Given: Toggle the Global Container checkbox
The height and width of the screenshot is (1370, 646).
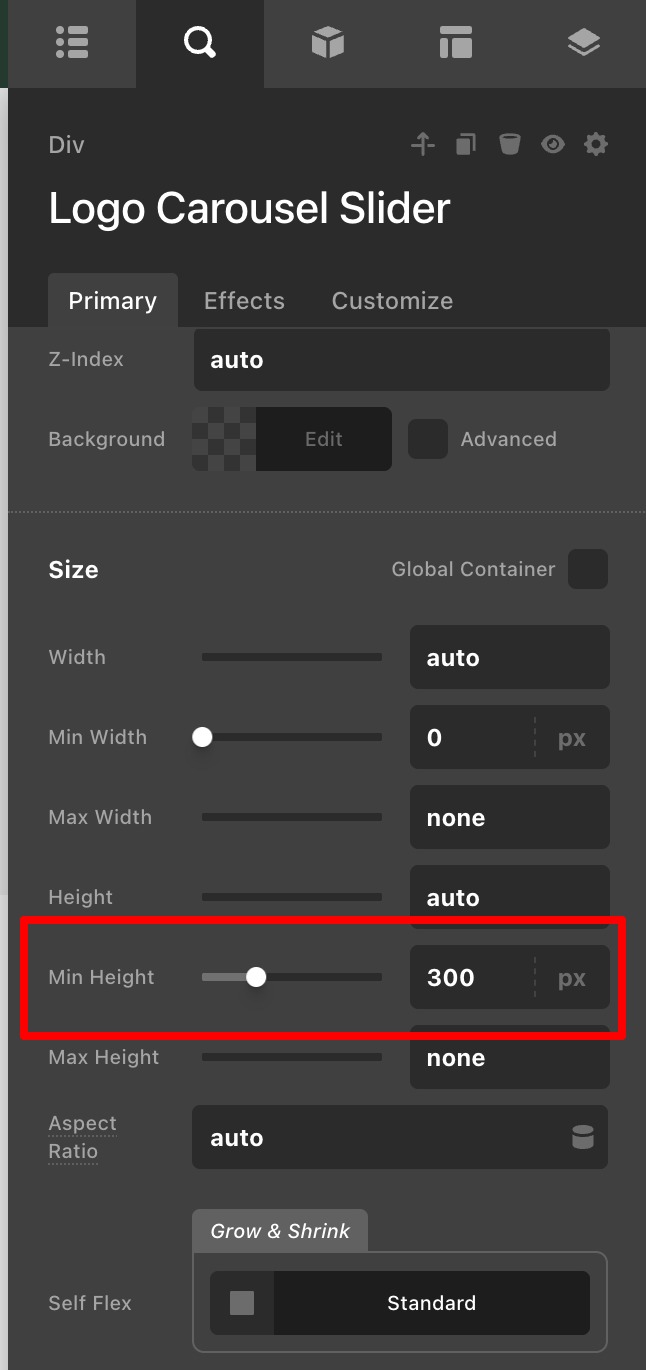Looking at the screenshot, I should coord(588,569).
